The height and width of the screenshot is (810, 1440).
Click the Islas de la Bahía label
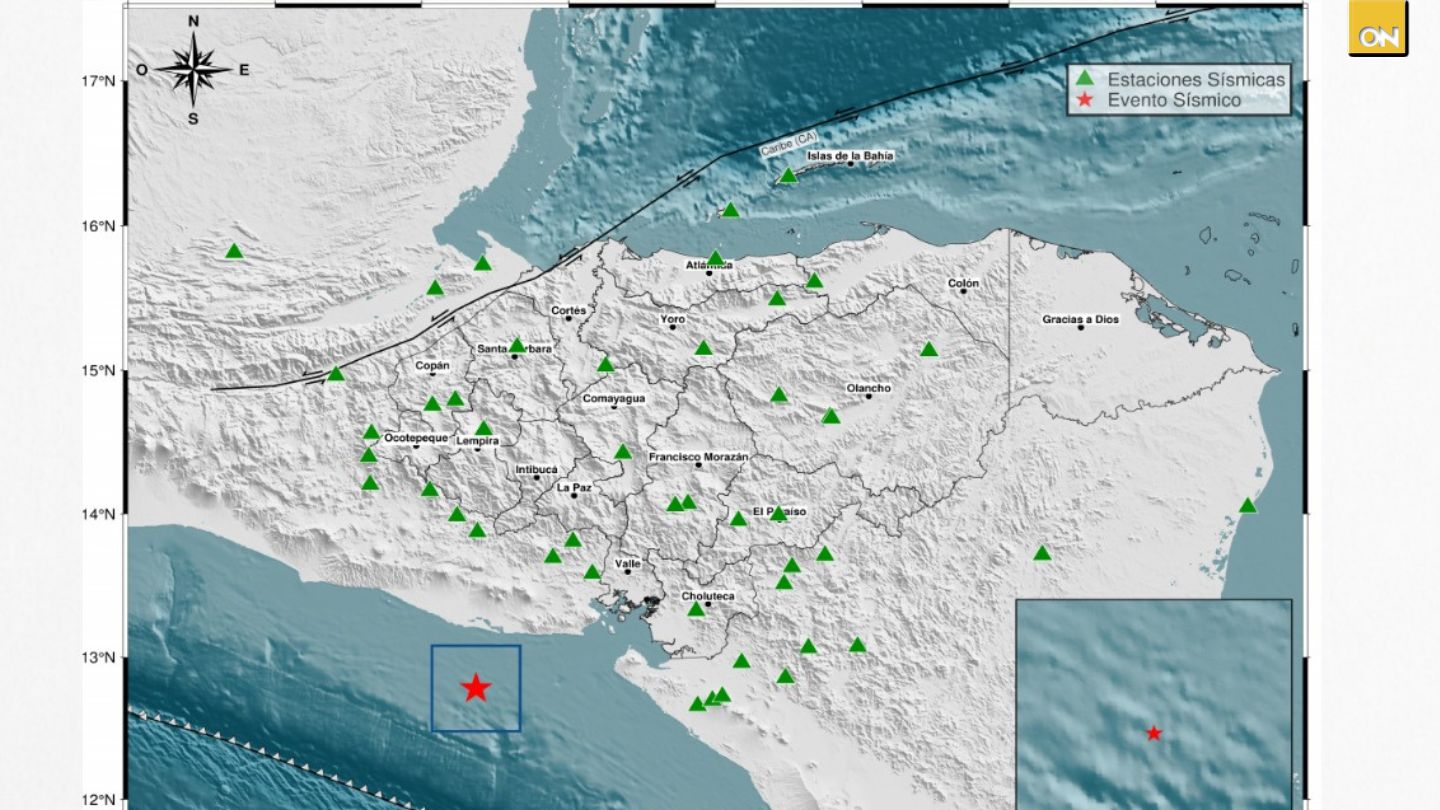coord(851,156)
